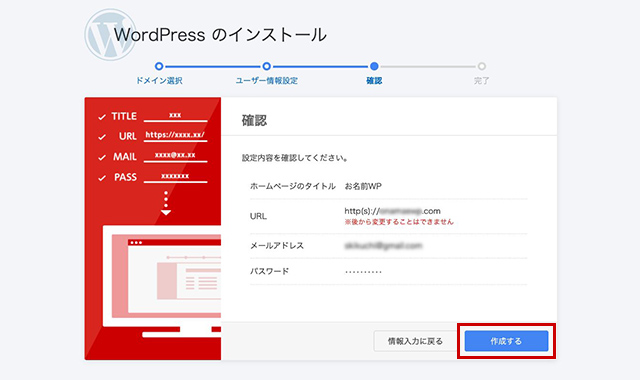This screenshot has width=640, height=380.
Task: Click the blue 作成する button
Action: [506, 341]
